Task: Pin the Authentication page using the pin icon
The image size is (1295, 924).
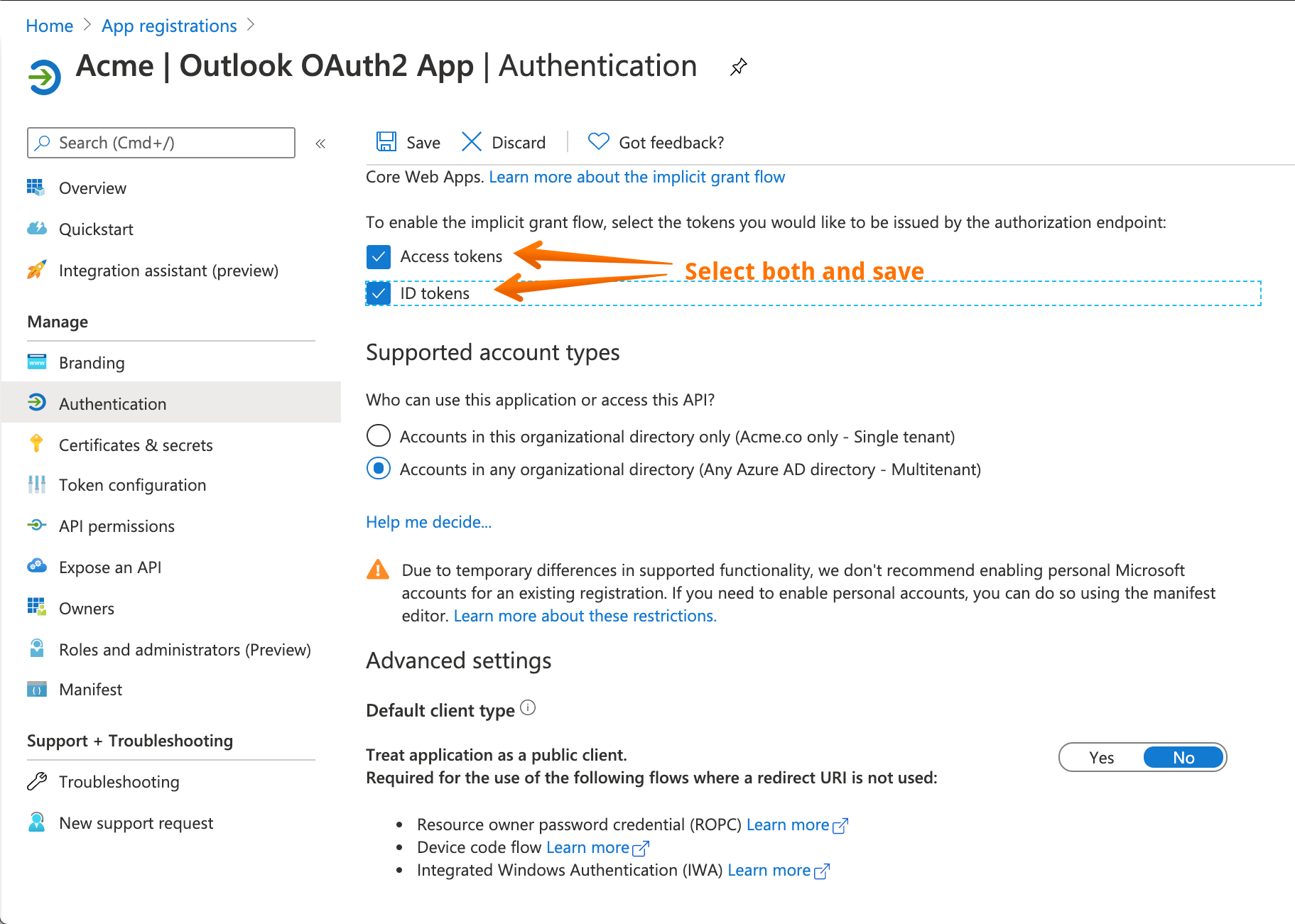Action: coord(739,66)
